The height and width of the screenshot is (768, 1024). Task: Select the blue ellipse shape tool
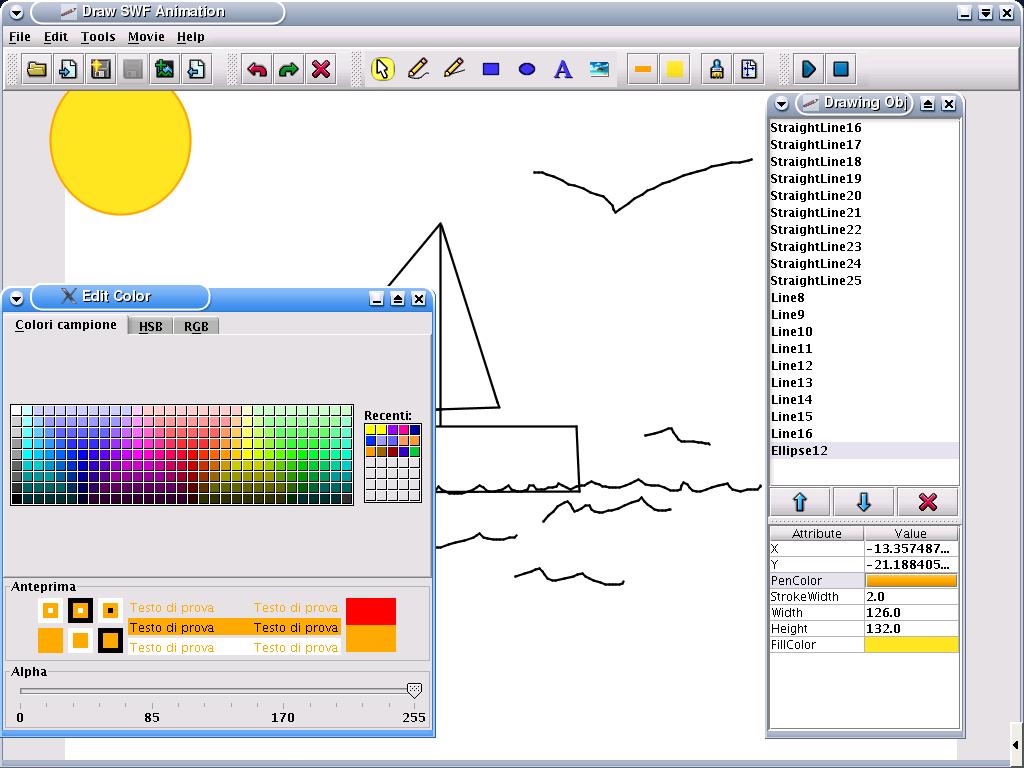(x=527, y=69)
